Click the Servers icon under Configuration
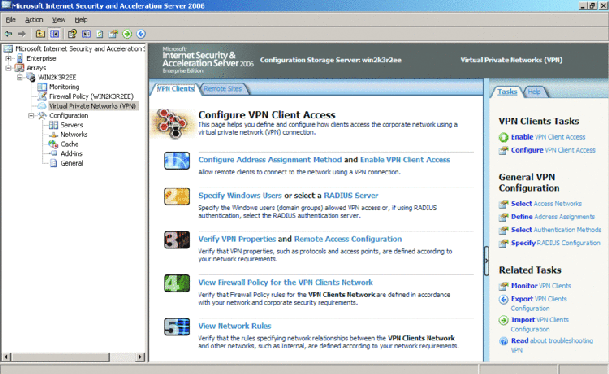This screenshot has height=374, width=609. pyautogui.click(x=54, y=125)
